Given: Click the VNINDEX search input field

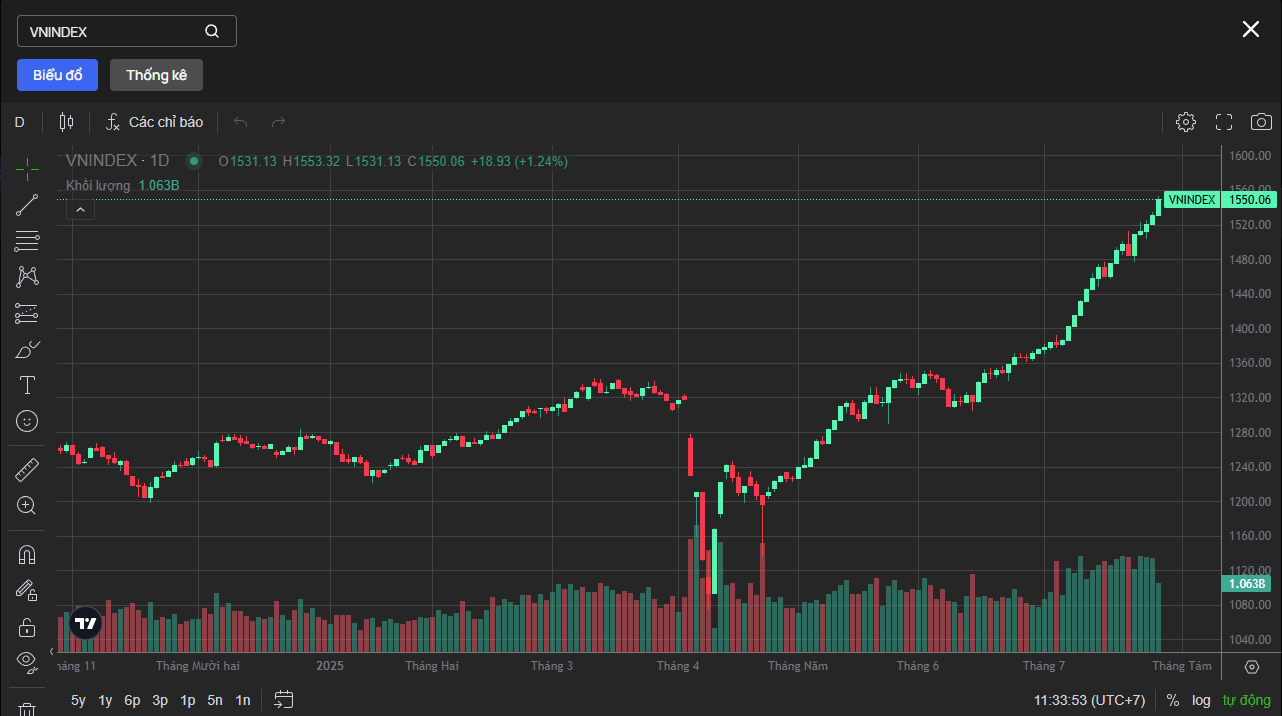Looking at the screenshot, I should [127, 31].
